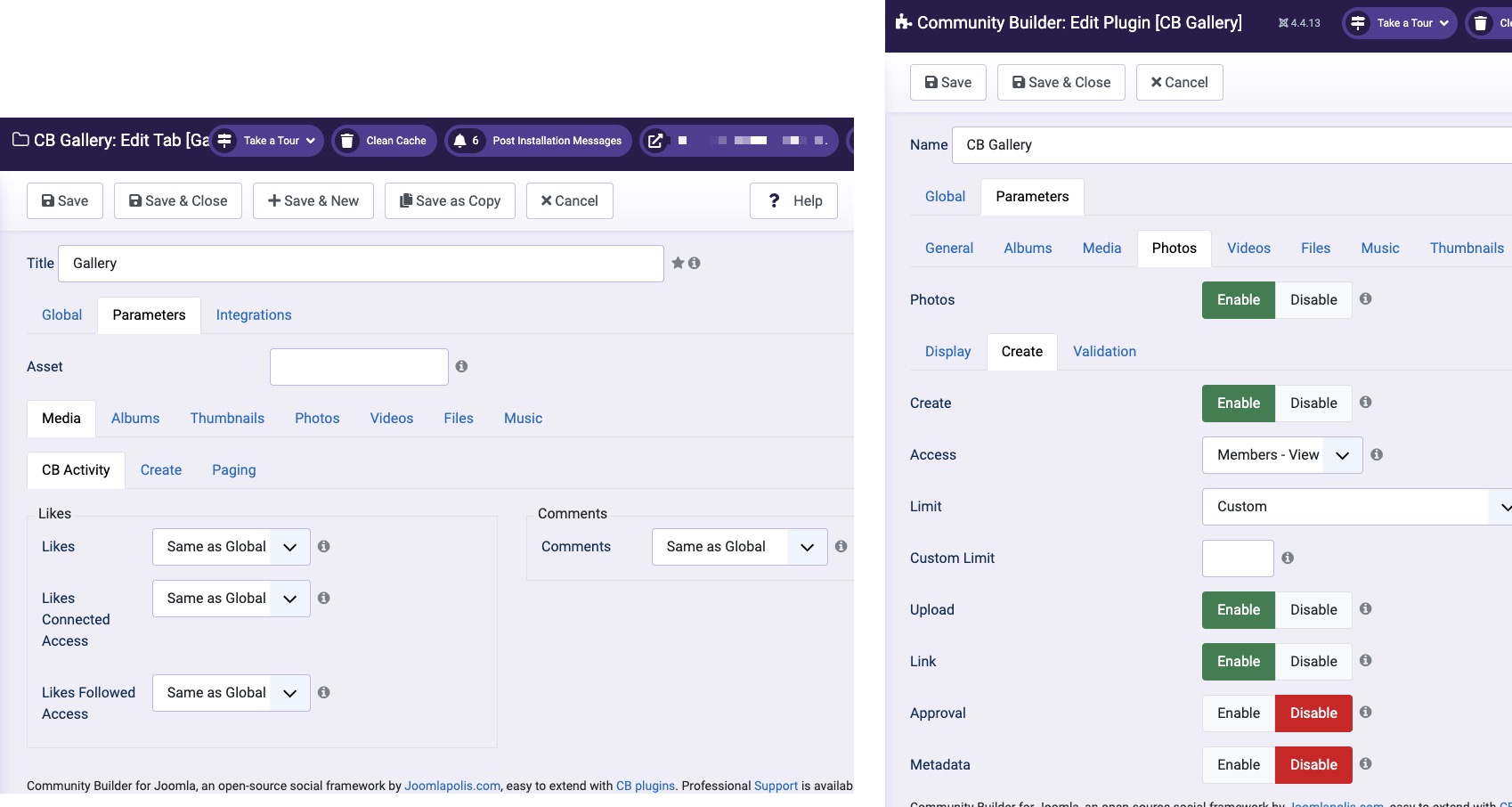The height and width of the screenshot is (807, 1512).
Task: Click the info icon beside Access dropdown
Action: [1377, 454]
